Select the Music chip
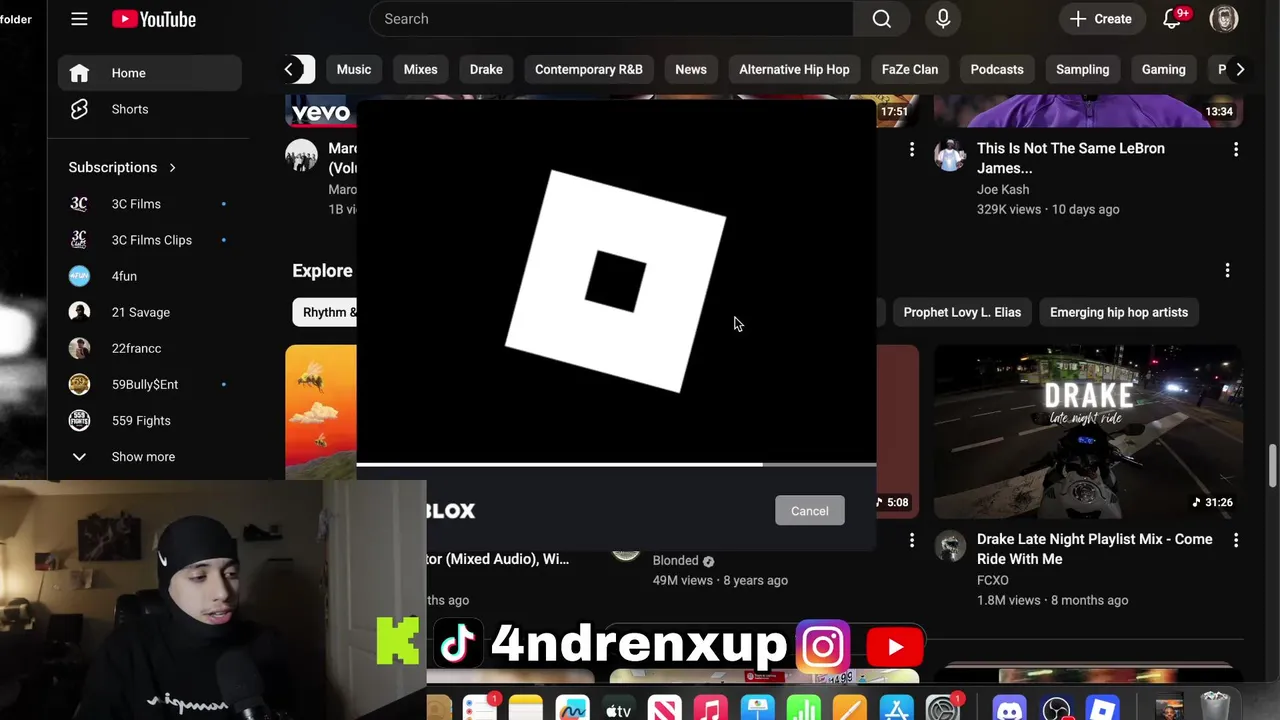This screenshot has width=1280, height=720. tap(354, 69)
